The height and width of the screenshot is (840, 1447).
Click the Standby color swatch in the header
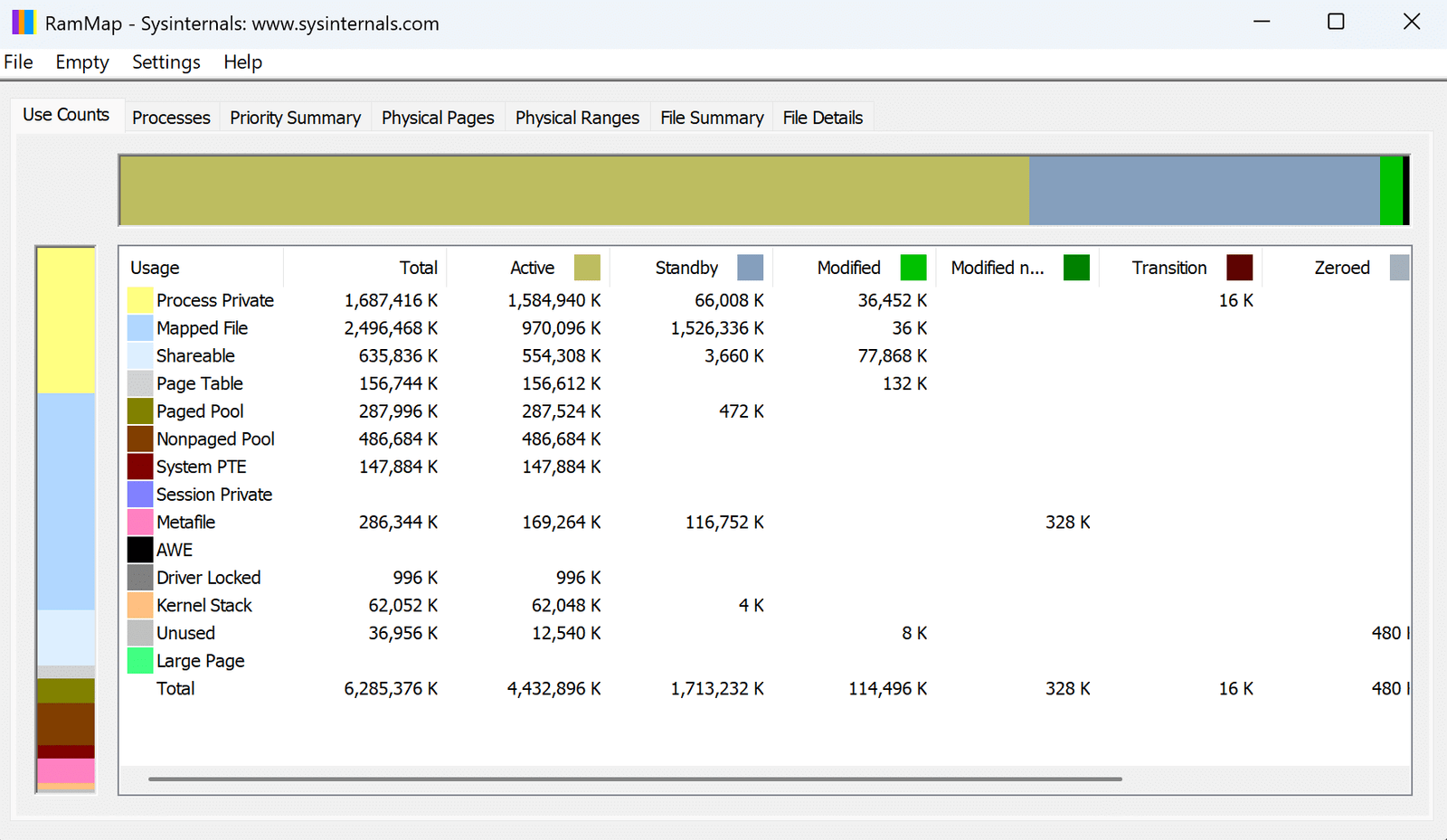tap(749, 267)
